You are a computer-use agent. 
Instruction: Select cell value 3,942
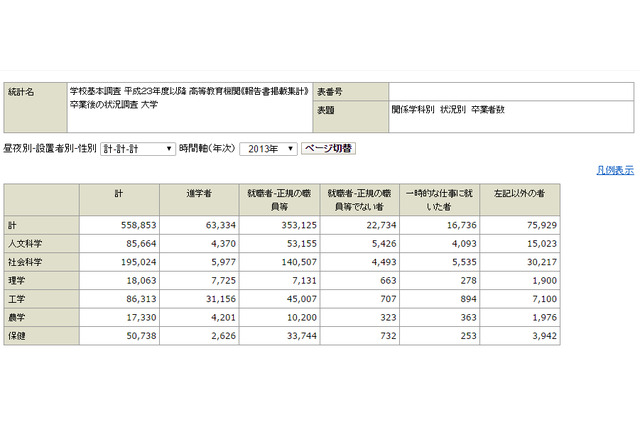tap(544, 336)
